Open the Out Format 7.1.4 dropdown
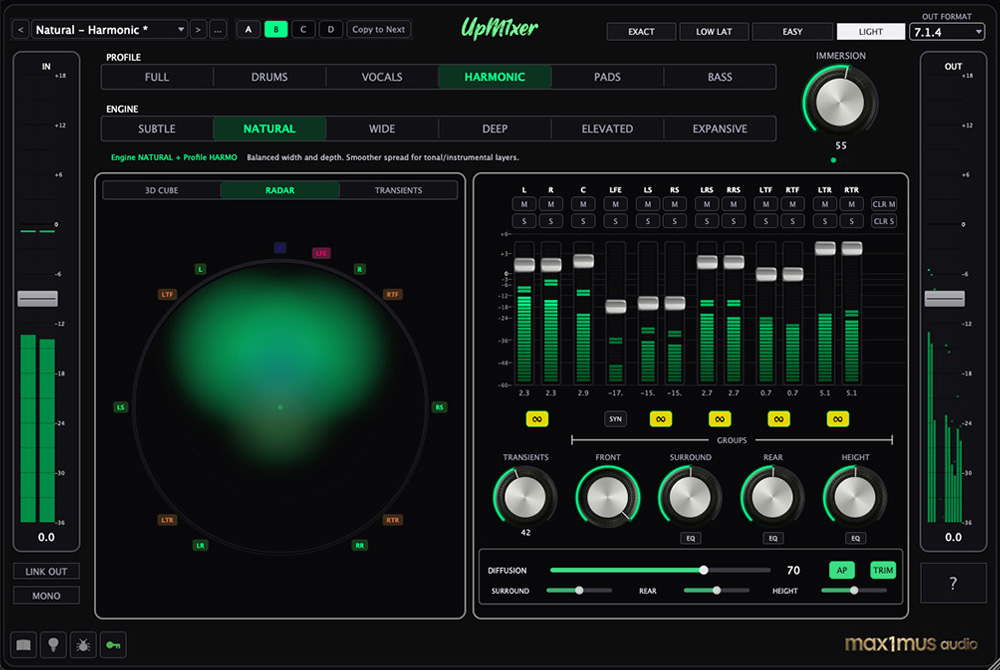The height and width of the screenshot is (670, 1000). click(947, 32)
